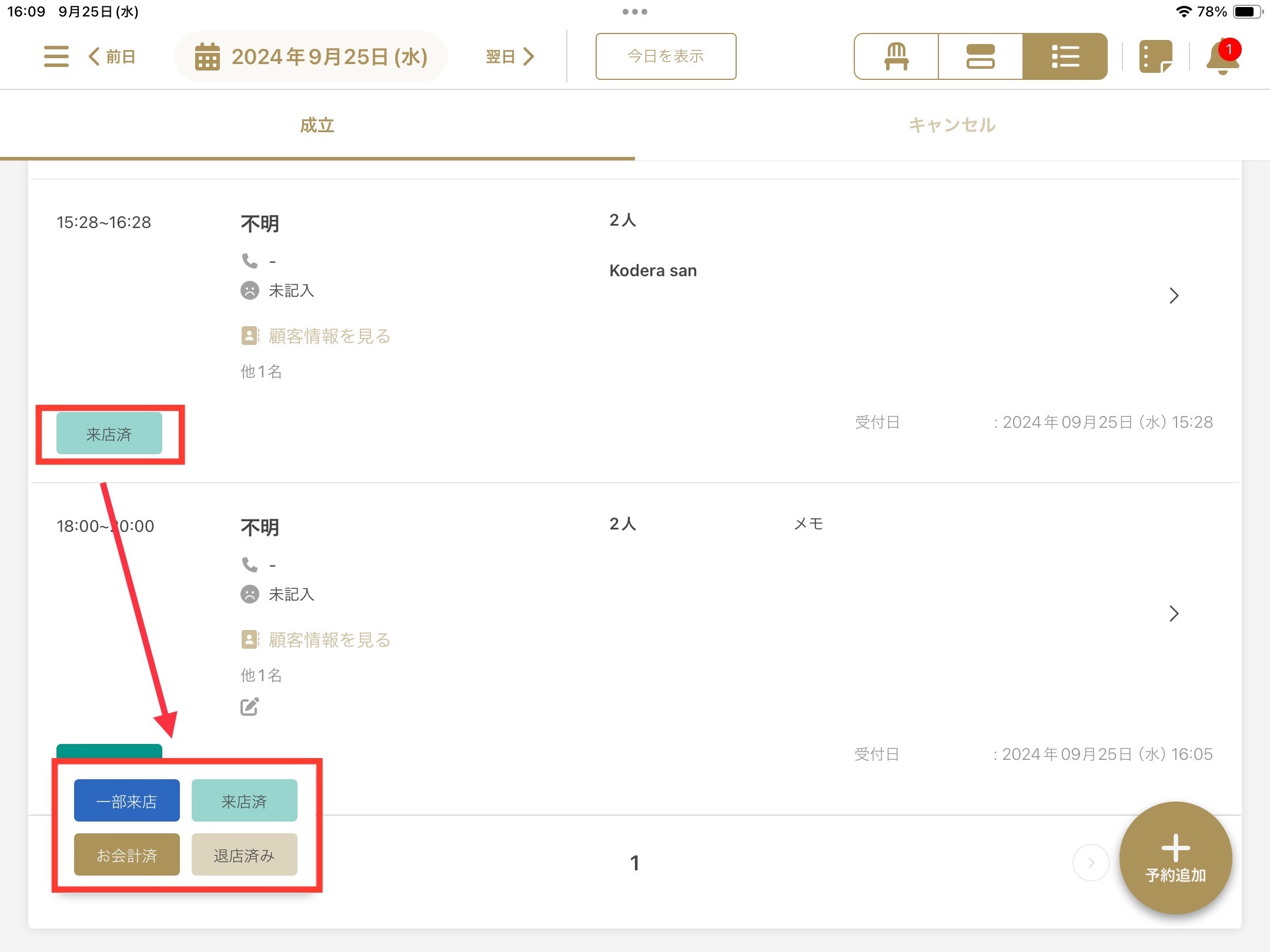Open the hamburger menu

point(56,56)
